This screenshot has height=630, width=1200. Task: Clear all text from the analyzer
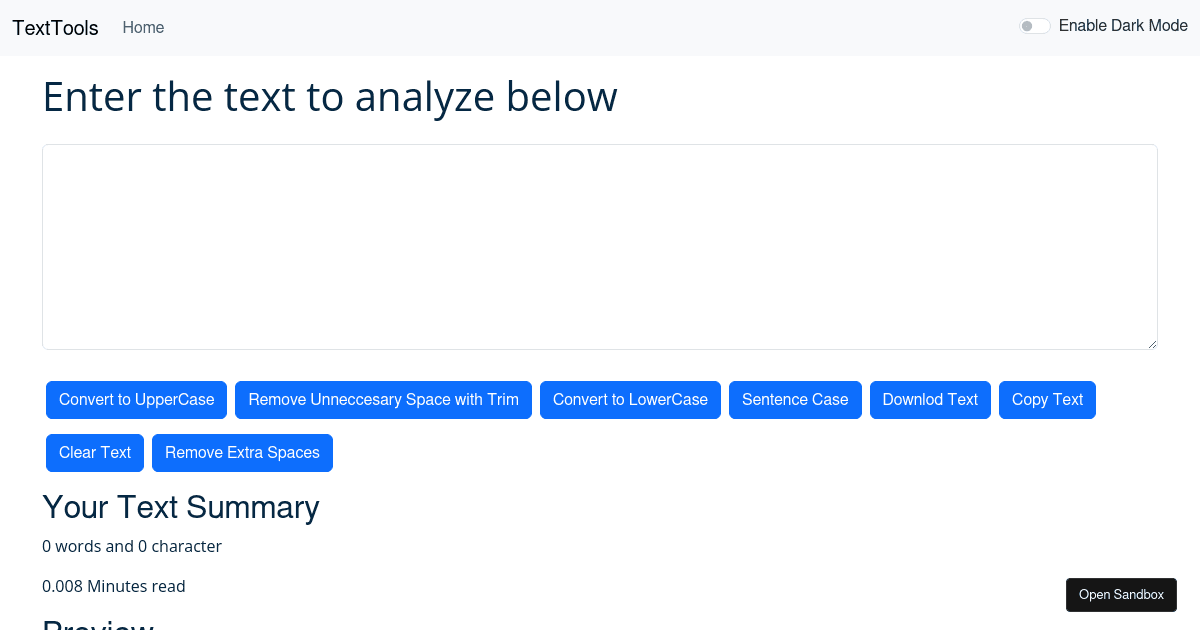pos(94,452)
